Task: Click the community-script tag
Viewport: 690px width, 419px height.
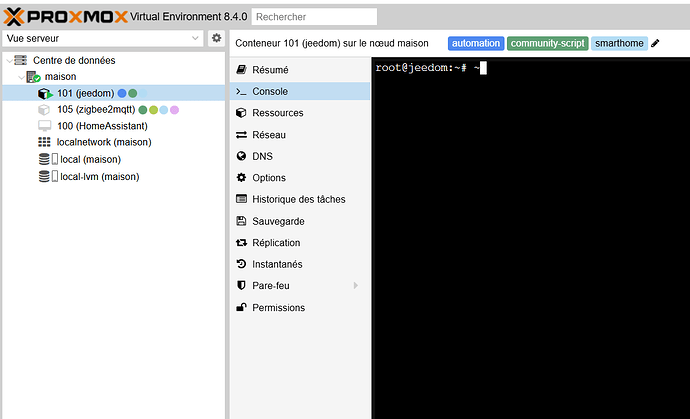Action: 547,43
